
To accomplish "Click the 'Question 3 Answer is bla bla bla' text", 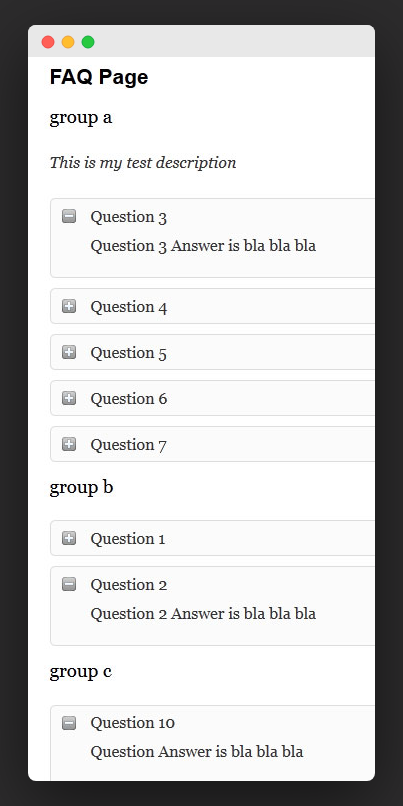I will (x=203, y=246).
